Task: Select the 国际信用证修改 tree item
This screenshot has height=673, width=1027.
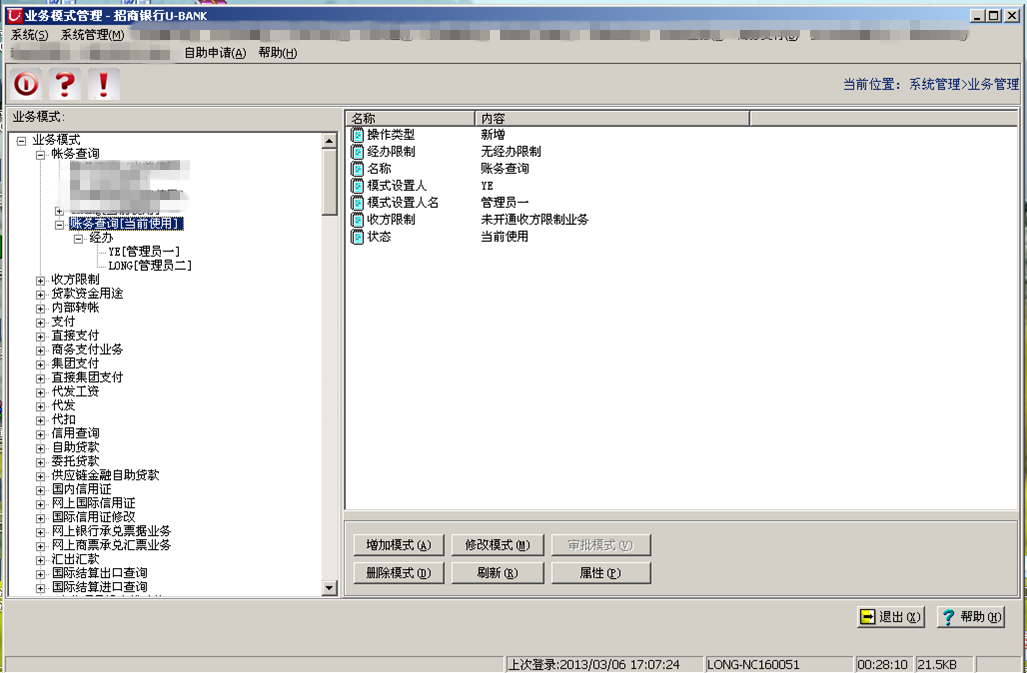Action: click(x=94, y=517)
